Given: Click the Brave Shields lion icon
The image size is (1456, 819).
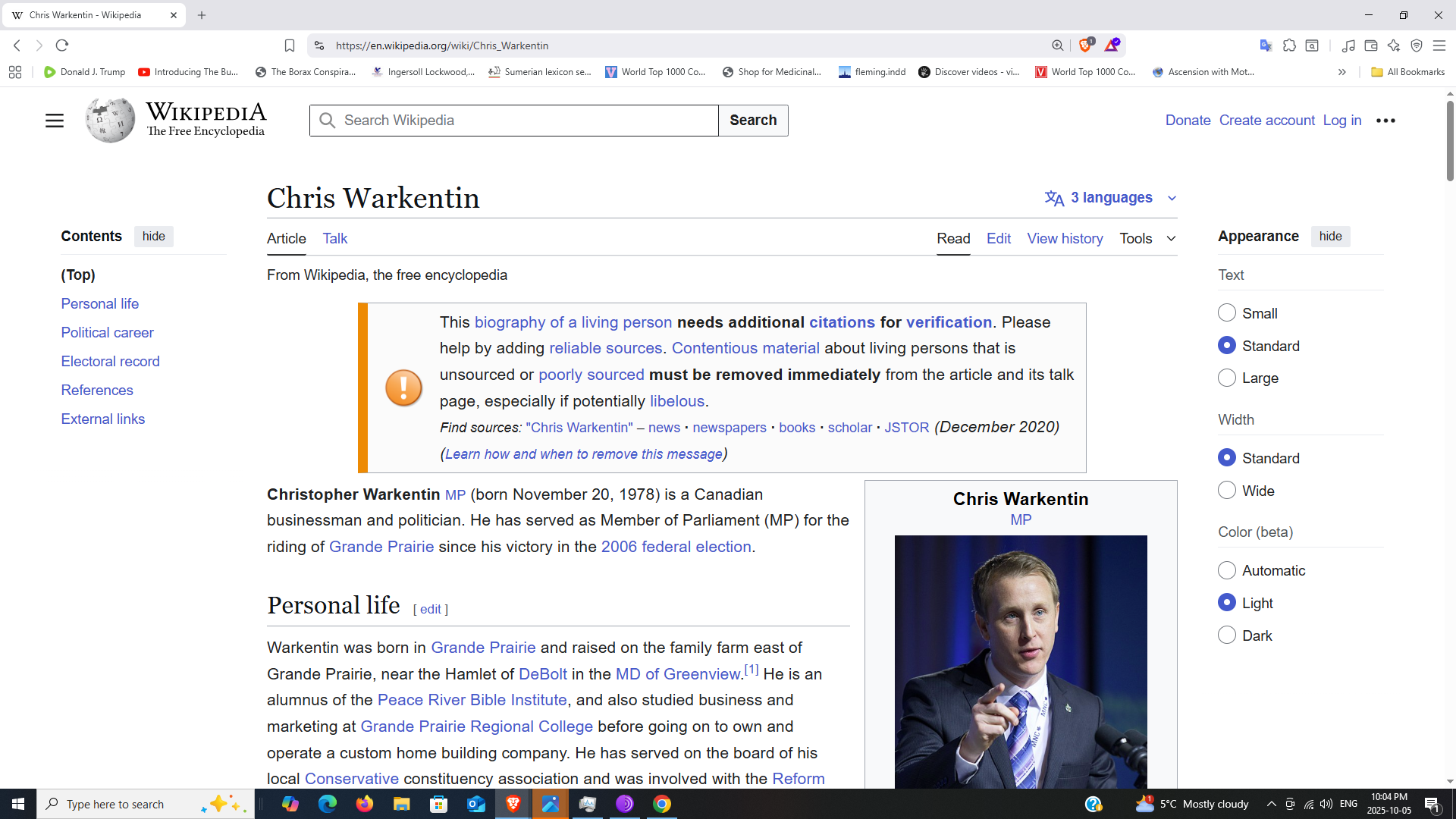Looking at the screenshot, I should pyautogui.click(x=1085, y=45).
